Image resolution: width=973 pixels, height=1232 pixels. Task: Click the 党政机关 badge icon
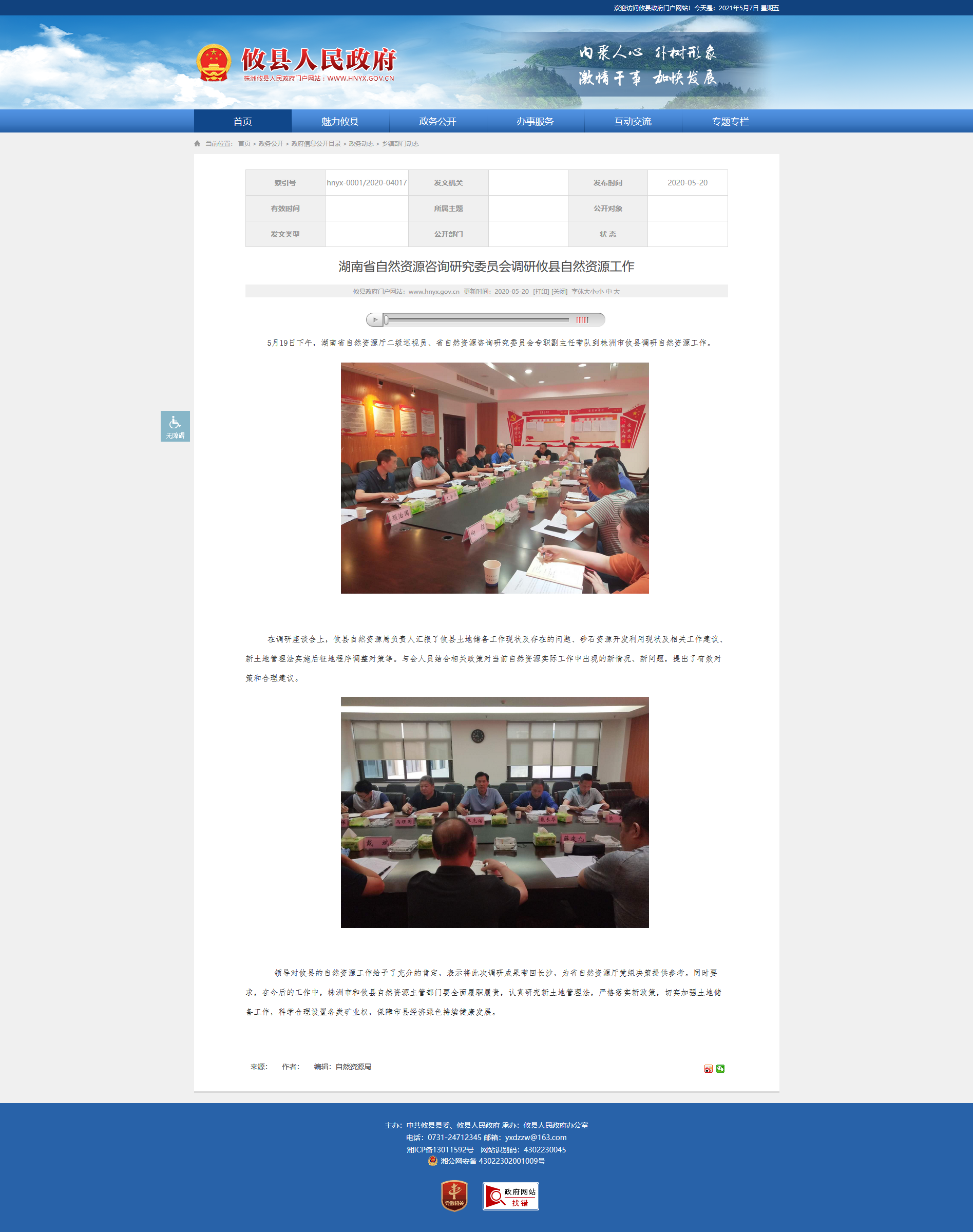coord(454,1196)
